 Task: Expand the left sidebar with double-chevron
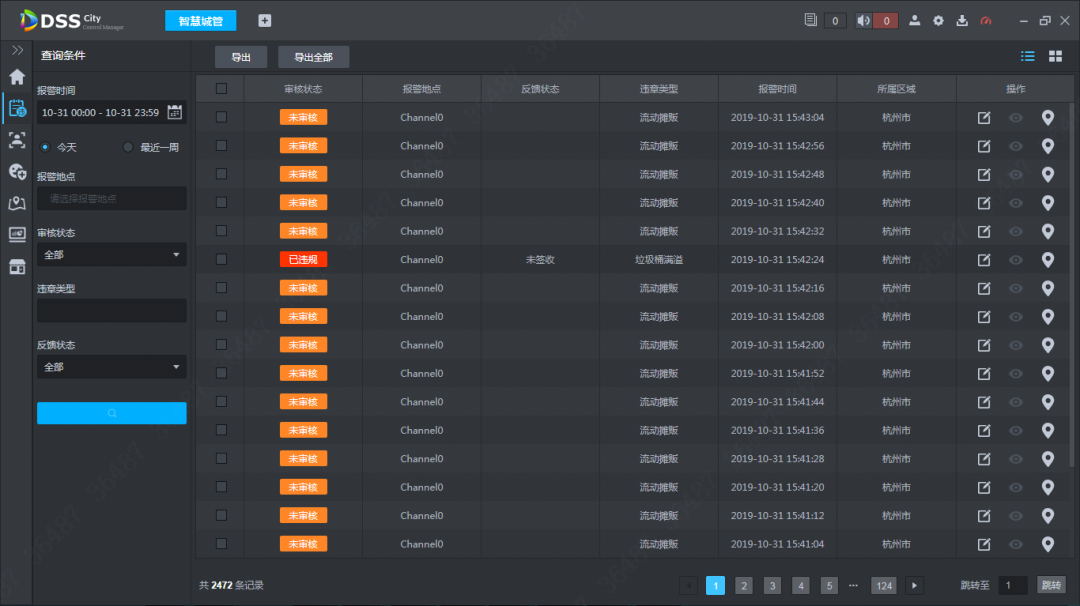(17, 50)
